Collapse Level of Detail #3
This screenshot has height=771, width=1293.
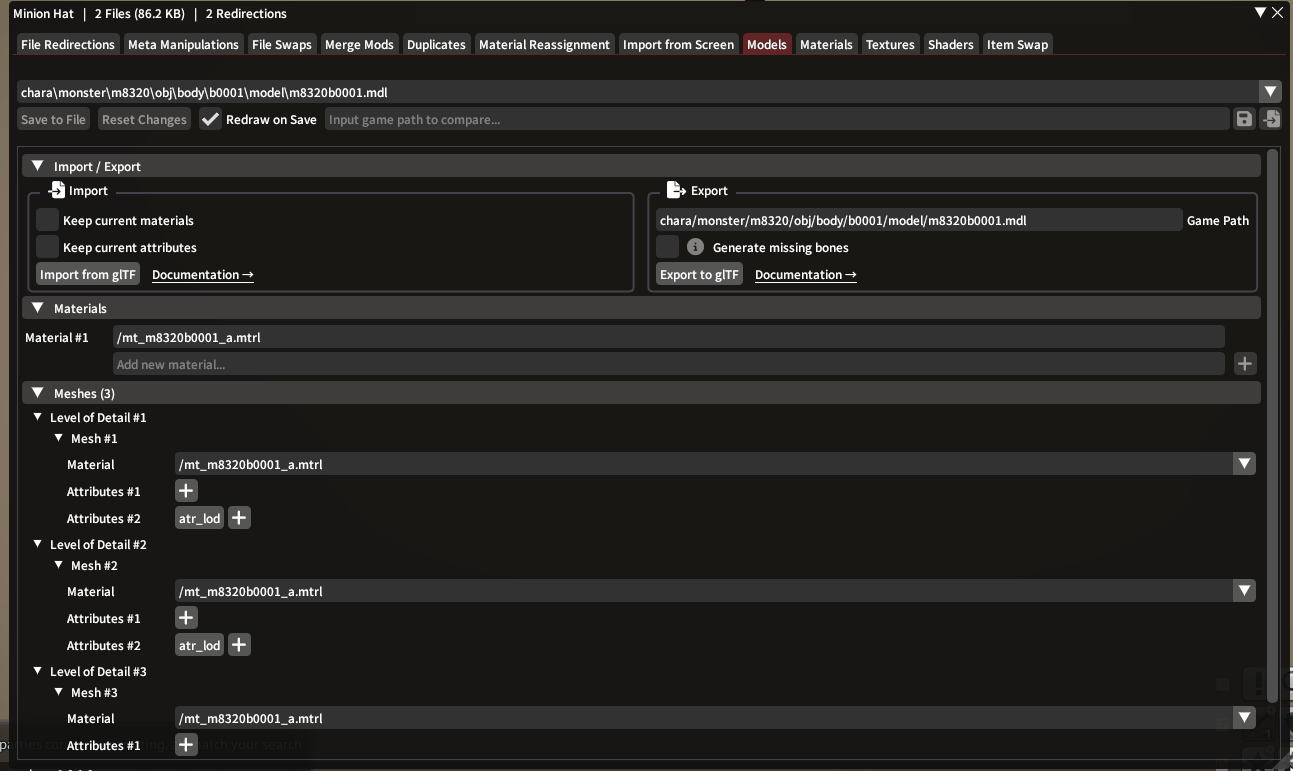pos(38,671)
